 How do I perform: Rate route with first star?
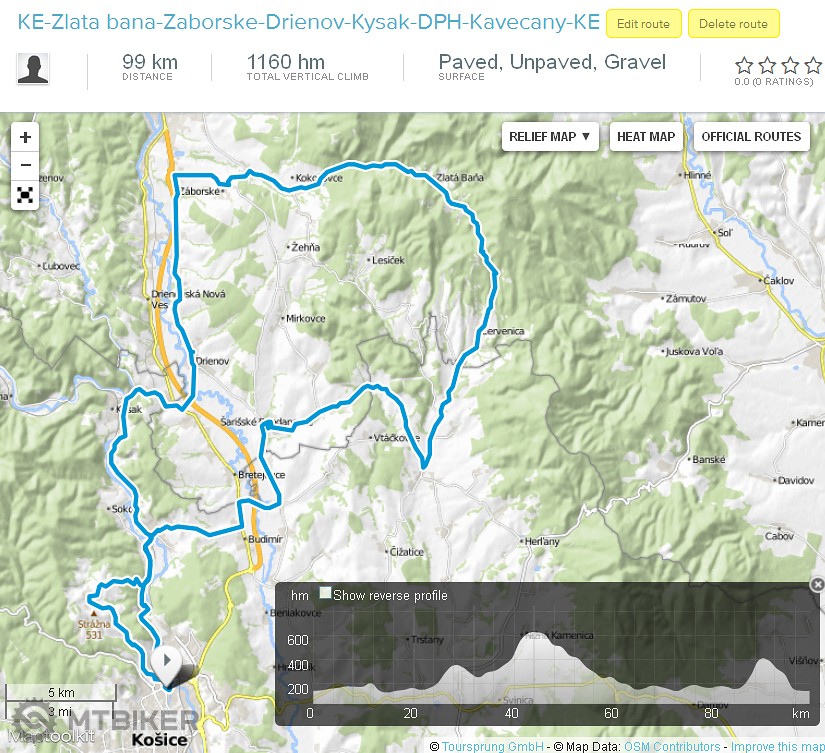pyautogui.click(x=744, y=66)
